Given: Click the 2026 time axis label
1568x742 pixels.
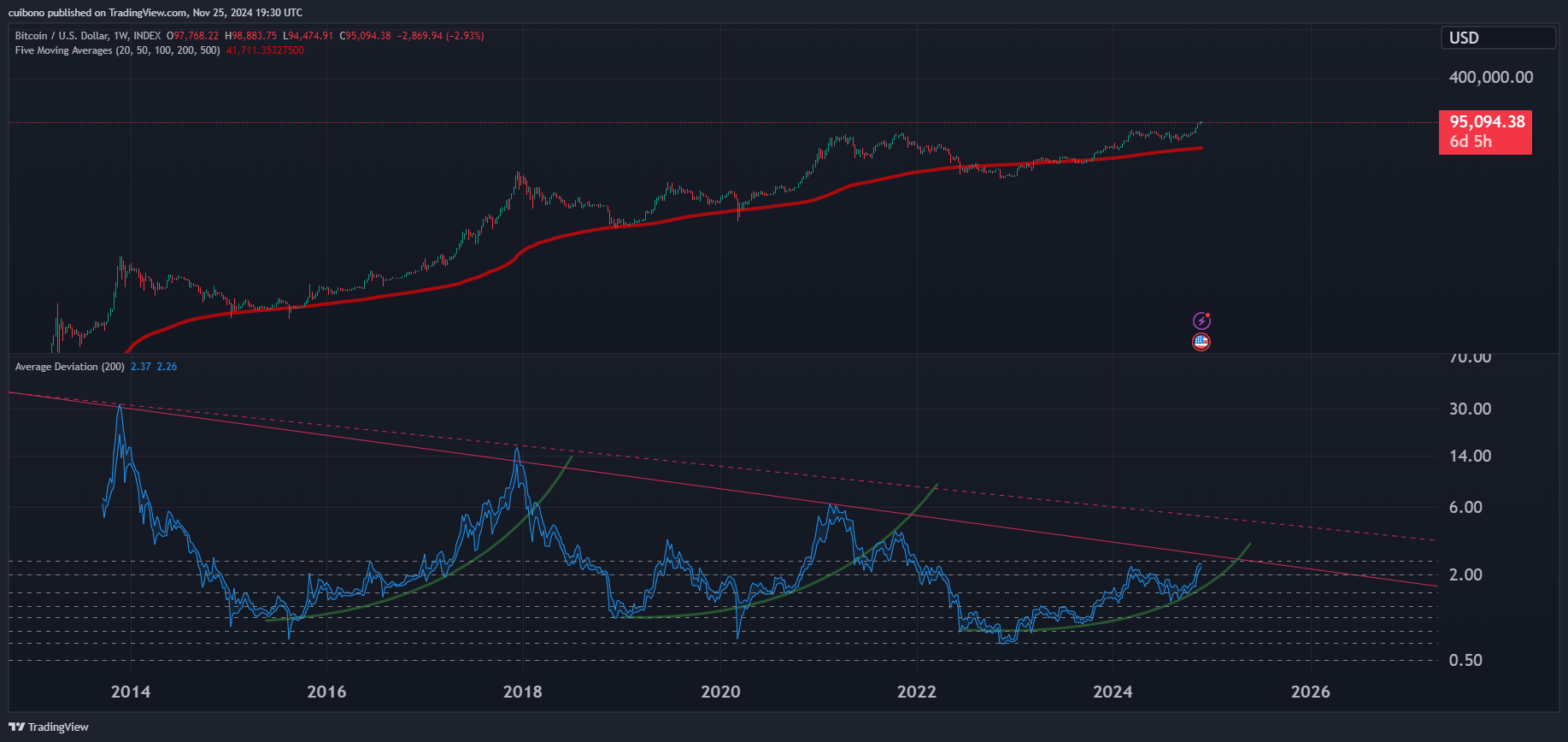Looking at the screenshot, I should click(x=1310, y=692).
